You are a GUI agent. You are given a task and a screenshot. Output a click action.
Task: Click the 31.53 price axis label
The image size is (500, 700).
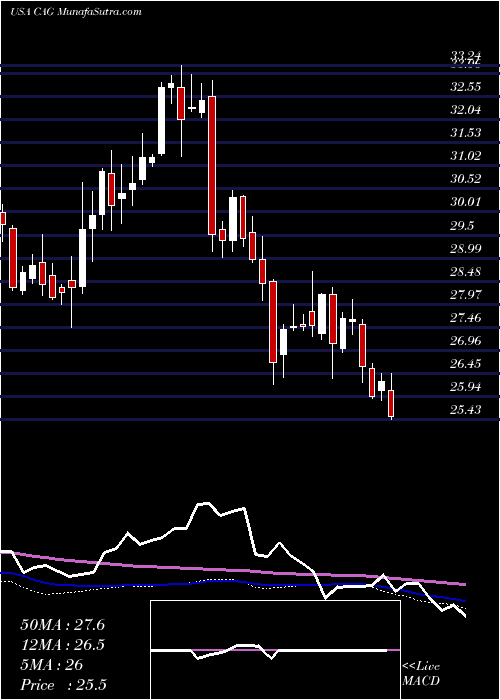coord(466,133)
